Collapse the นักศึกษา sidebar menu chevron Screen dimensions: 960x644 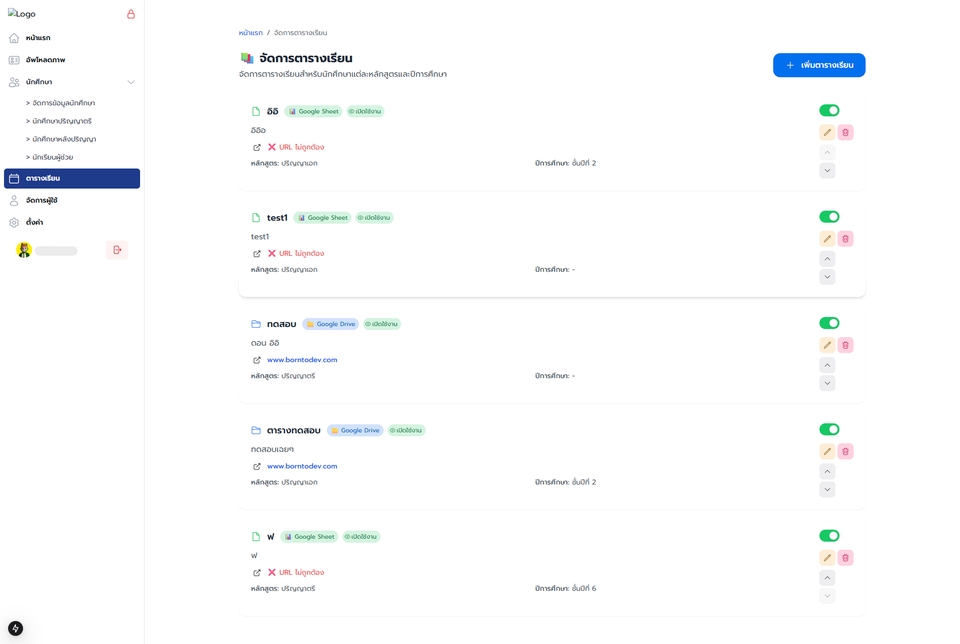[x=131, y=82]
